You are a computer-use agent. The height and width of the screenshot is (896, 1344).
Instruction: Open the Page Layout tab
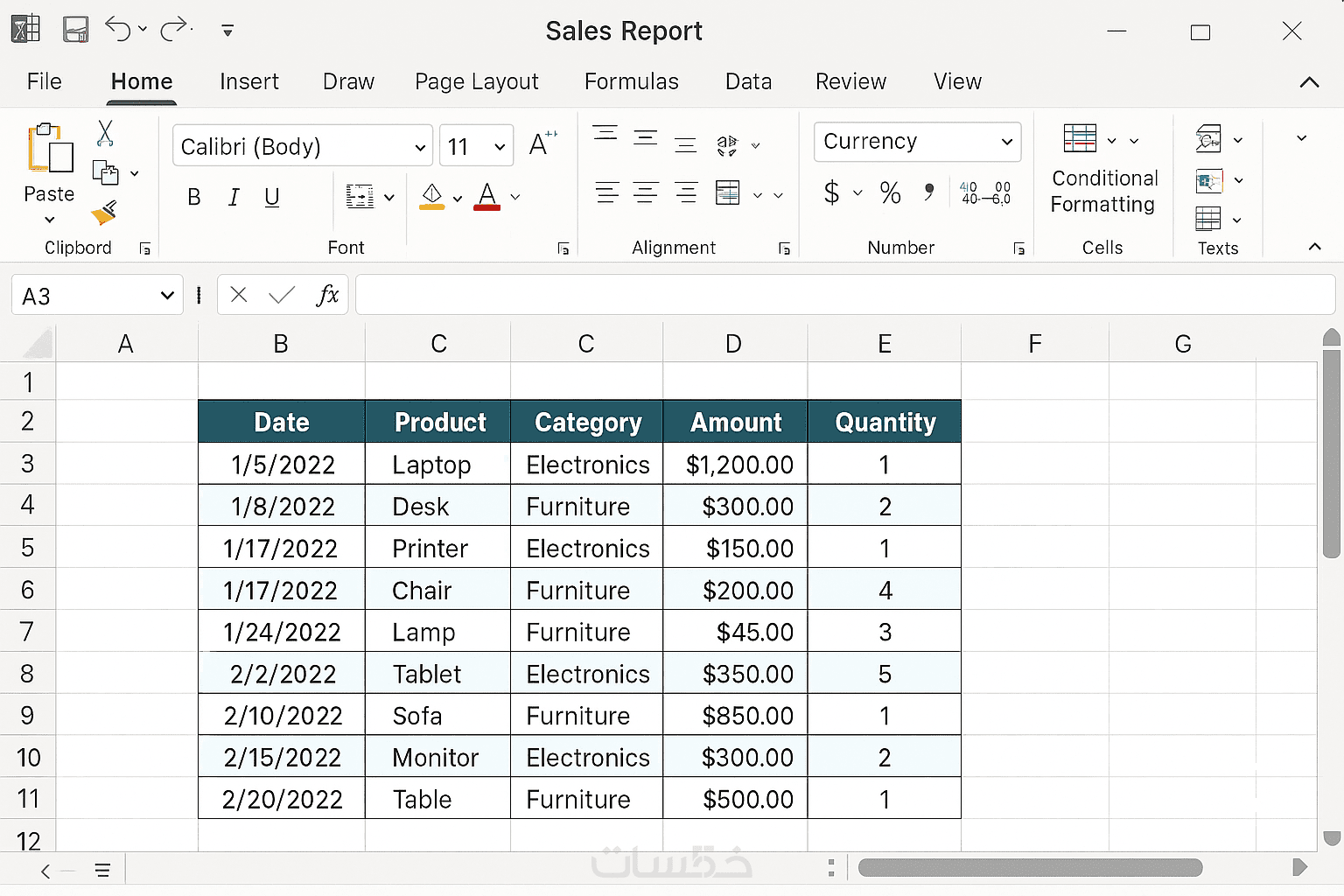click(476, 81)
